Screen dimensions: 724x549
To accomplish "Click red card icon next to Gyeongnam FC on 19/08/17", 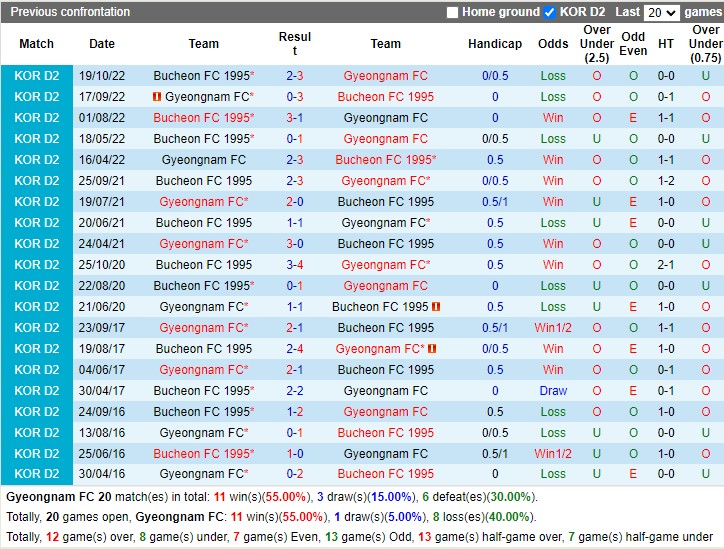I will click(432, 349).
